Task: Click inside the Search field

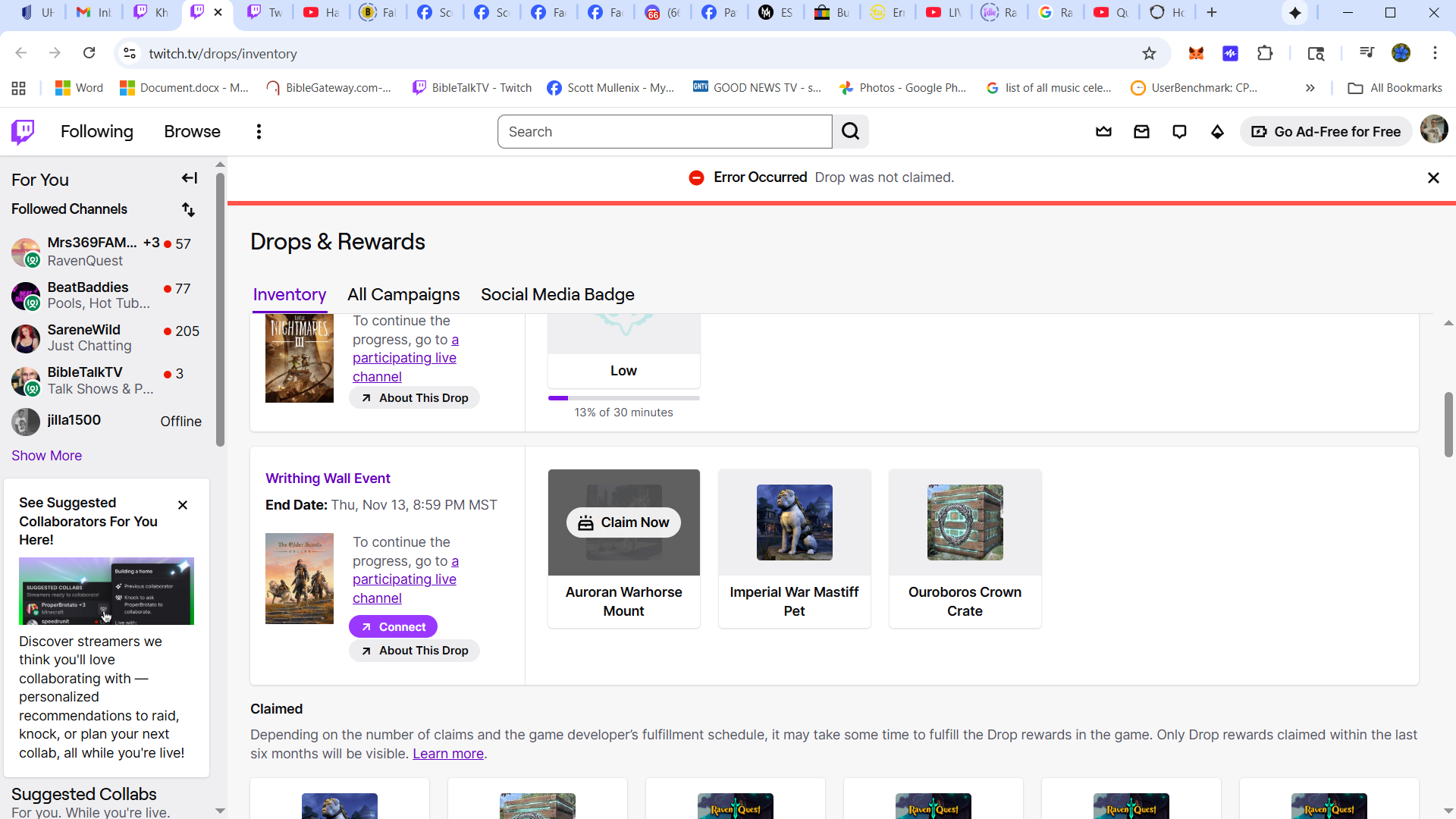Action: 664,132
